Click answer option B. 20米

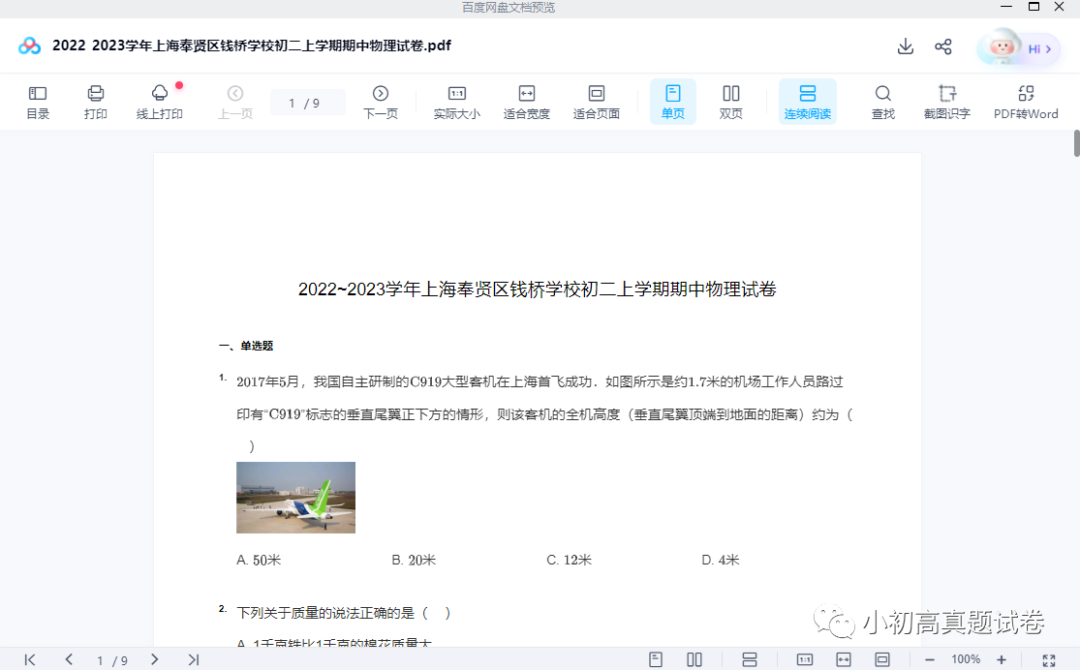tap(413, 560)
